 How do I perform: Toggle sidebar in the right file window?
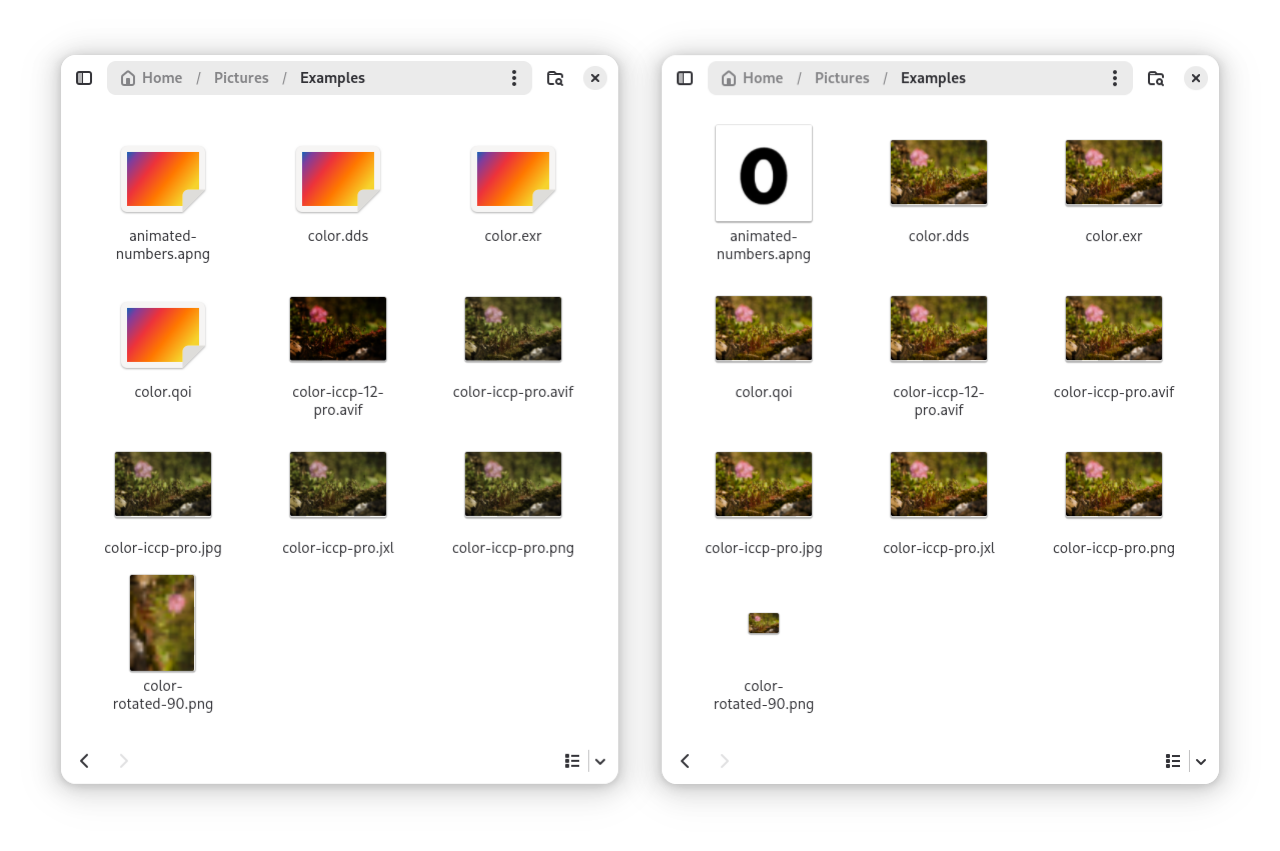pyautogui.click(x=685, y=78)
